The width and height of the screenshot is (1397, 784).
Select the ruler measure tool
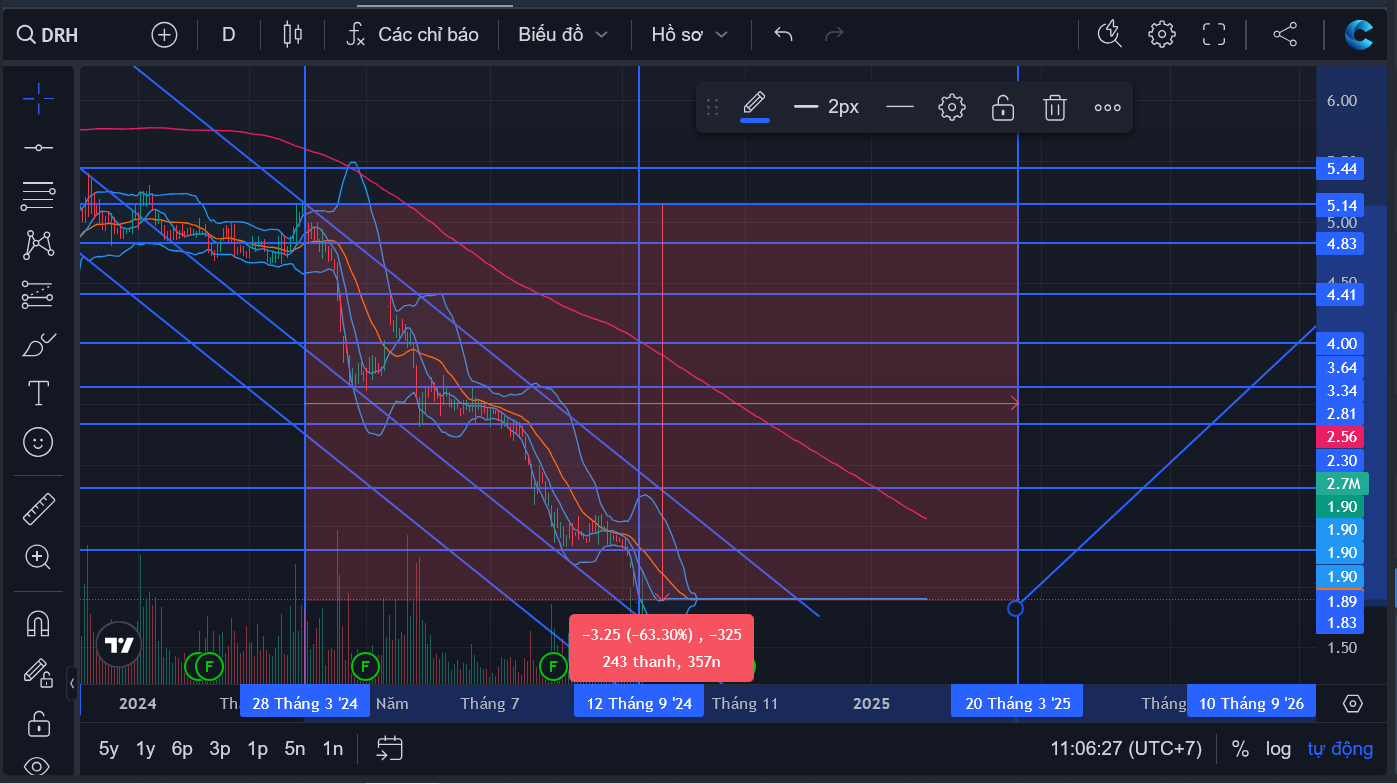point(38,510)
